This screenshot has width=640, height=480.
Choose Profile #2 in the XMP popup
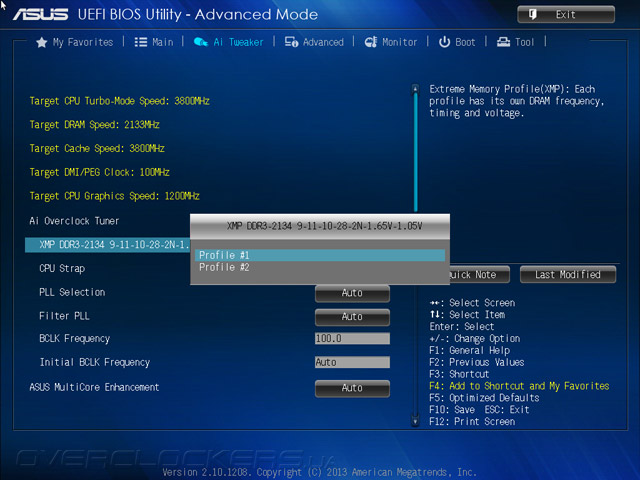click(320, 267)
